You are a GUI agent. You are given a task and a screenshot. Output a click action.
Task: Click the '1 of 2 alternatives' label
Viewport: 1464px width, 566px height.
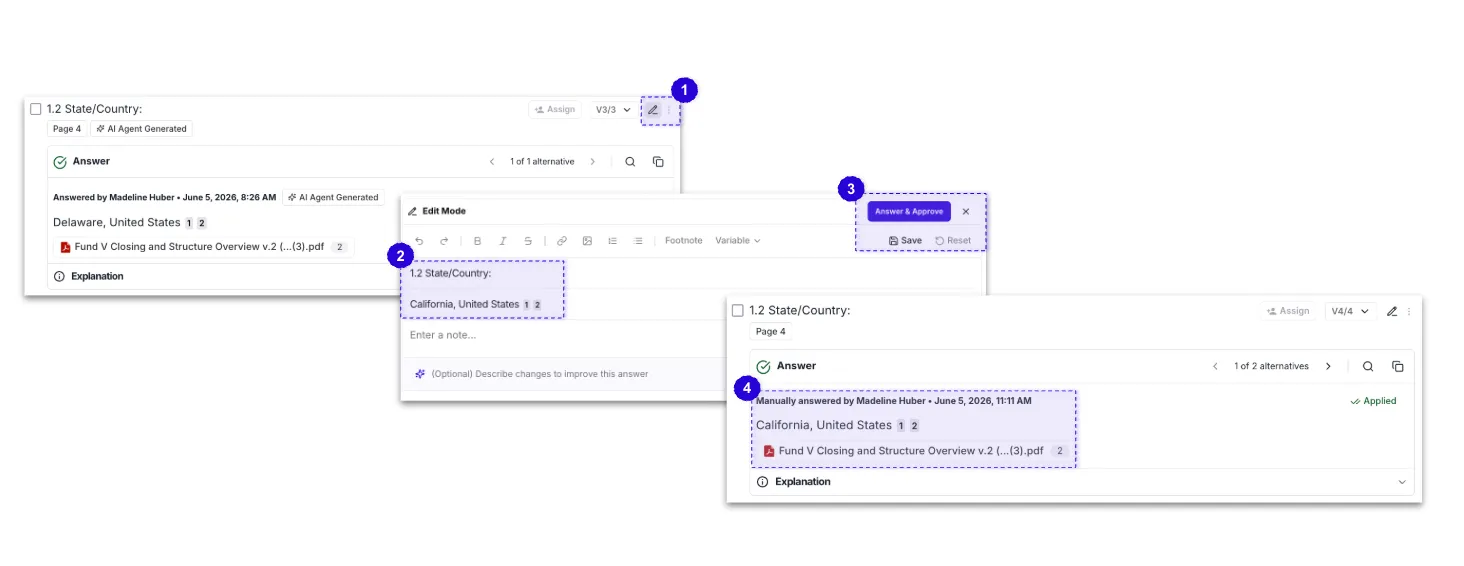click(x=1271, y=366)
